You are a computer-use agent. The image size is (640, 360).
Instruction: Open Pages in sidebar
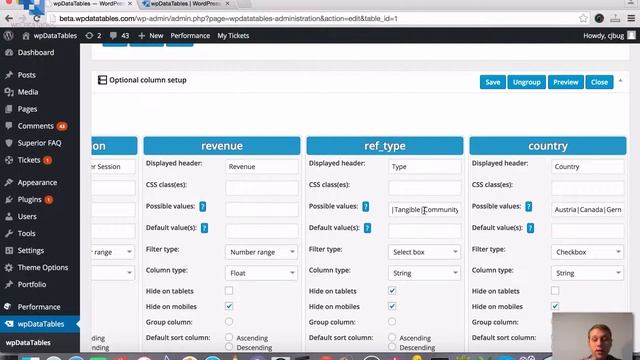(27, 109)
